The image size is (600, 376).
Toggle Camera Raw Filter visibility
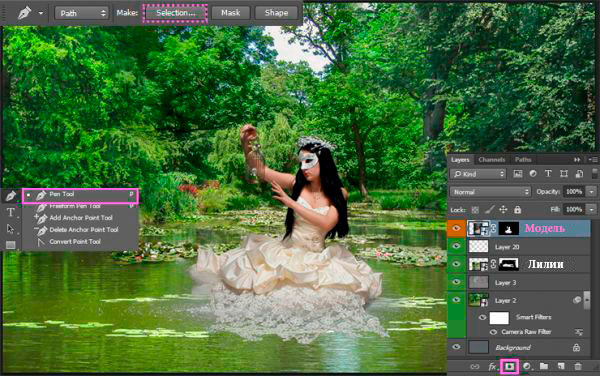tap(493, 332)
